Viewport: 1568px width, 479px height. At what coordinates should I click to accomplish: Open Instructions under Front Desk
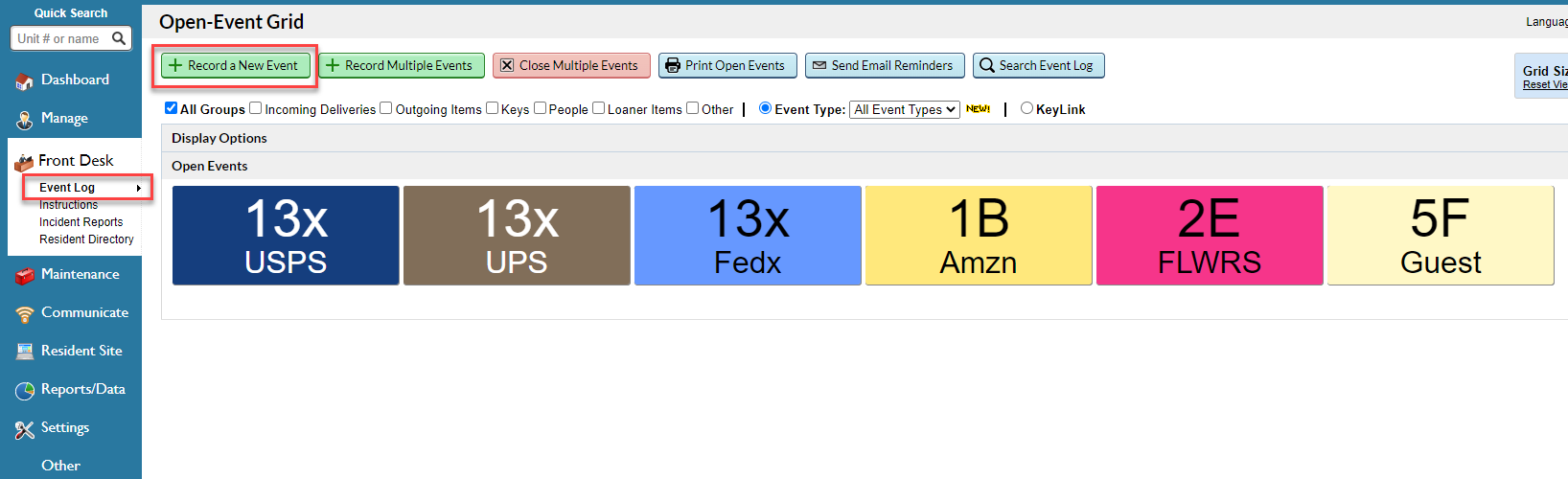(68, 205)
